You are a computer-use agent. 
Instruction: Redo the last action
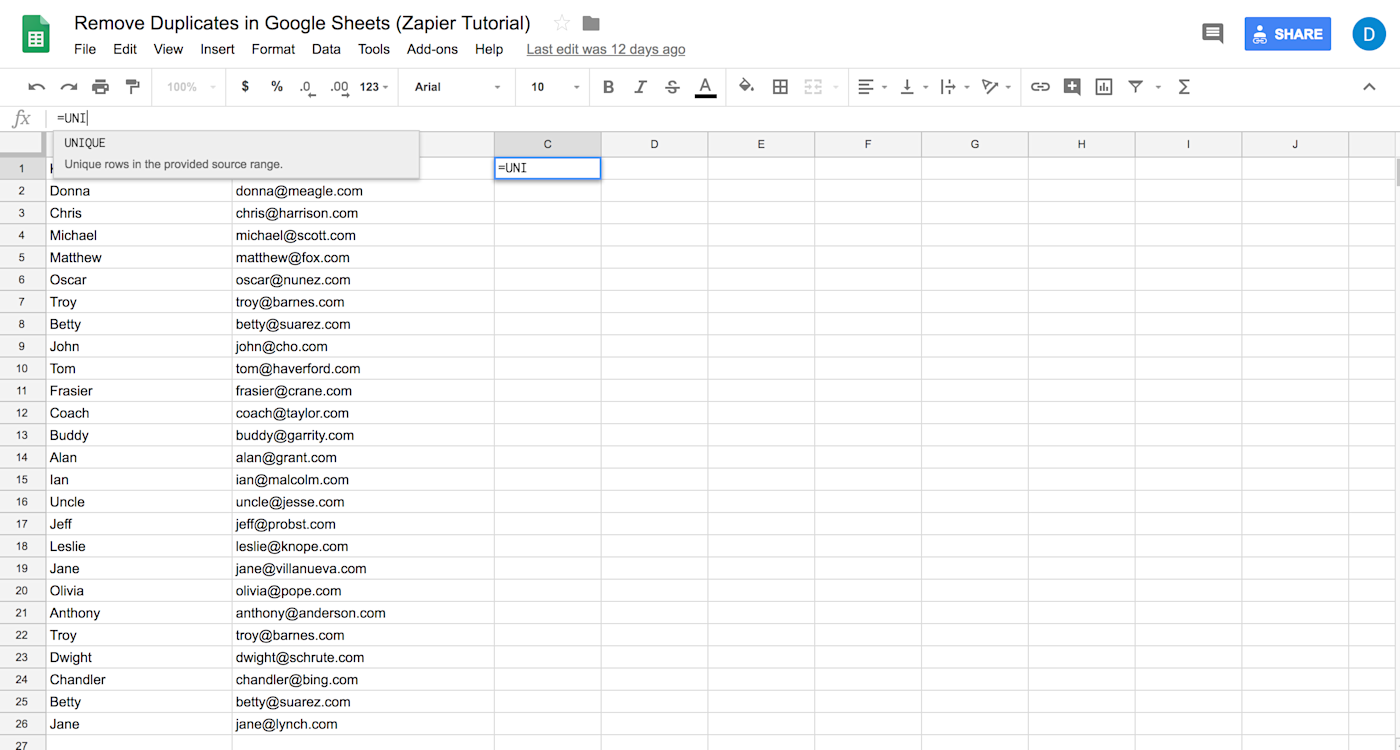coord(69,87)
